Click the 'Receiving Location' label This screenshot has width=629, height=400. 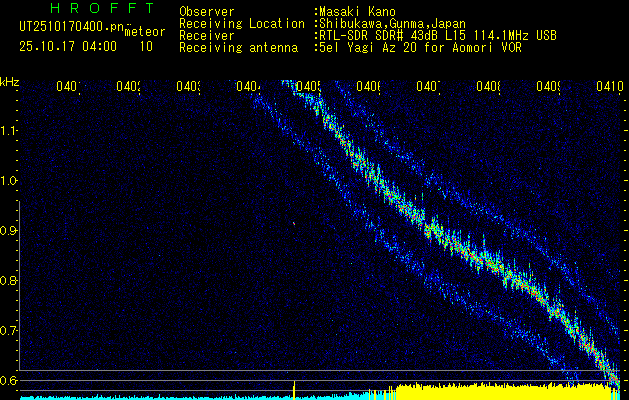[242, 24]
